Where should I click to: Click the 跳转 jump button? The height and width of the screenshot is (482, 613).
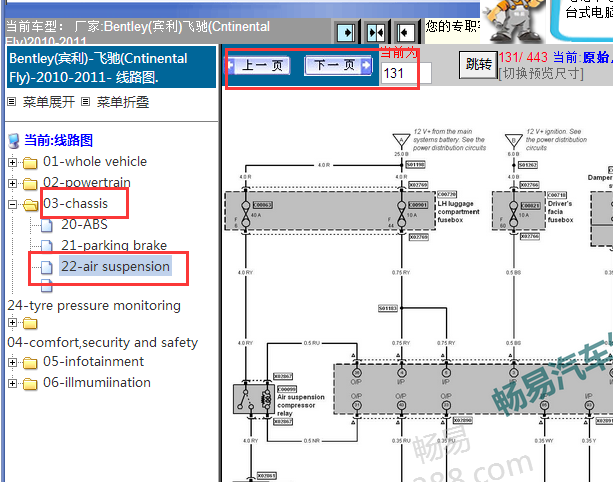[x=479, y=65]
